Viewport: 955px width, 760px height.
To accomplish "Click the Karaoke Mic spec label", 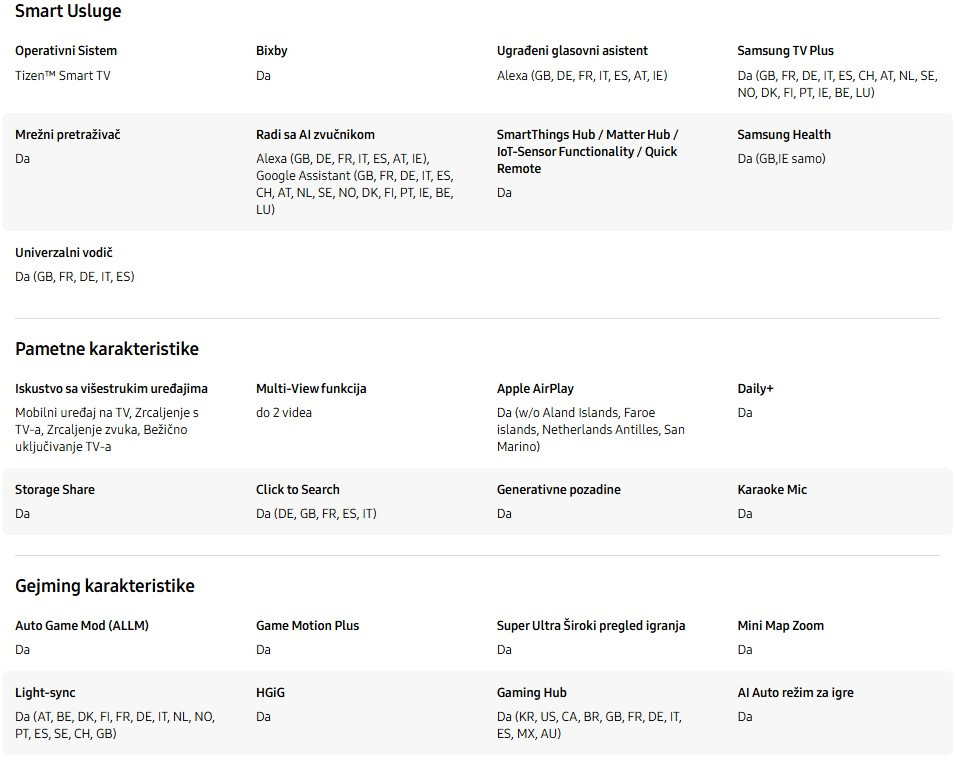I will (772, 490).
